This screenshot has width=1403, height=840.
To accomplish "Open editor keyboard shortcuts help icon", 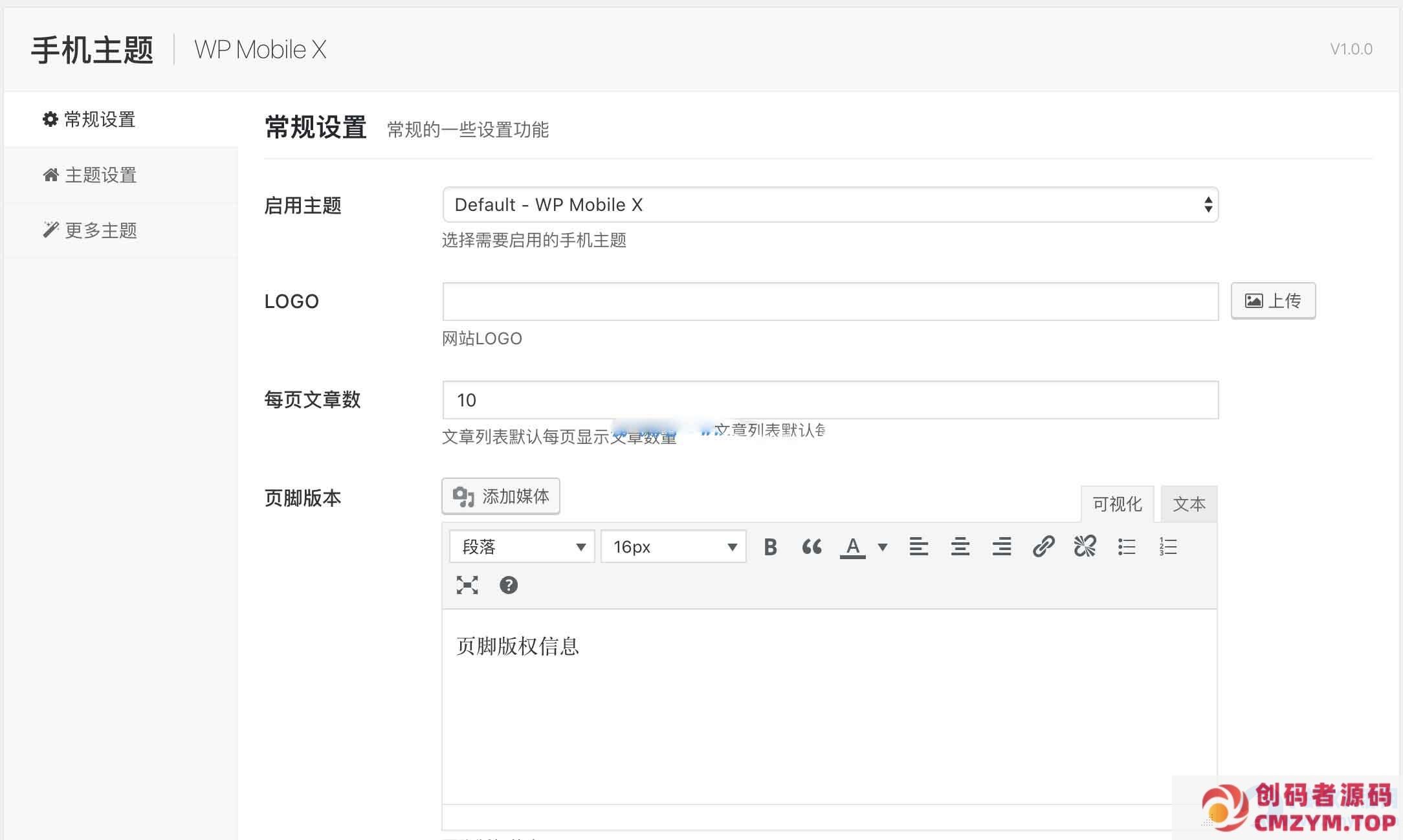I will (x=509, y=585).
